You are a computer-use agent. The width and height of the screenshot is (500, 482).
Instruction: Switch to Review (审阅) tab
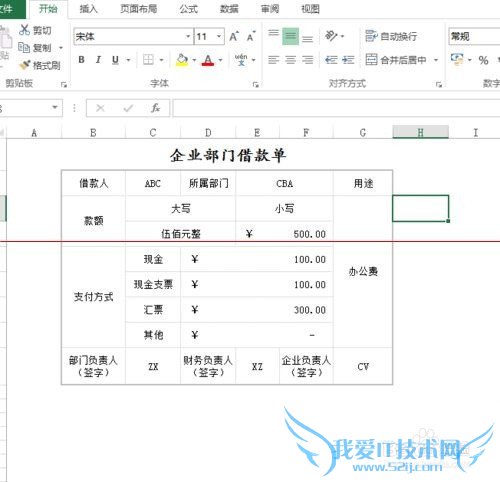click(x=270, y=9)
